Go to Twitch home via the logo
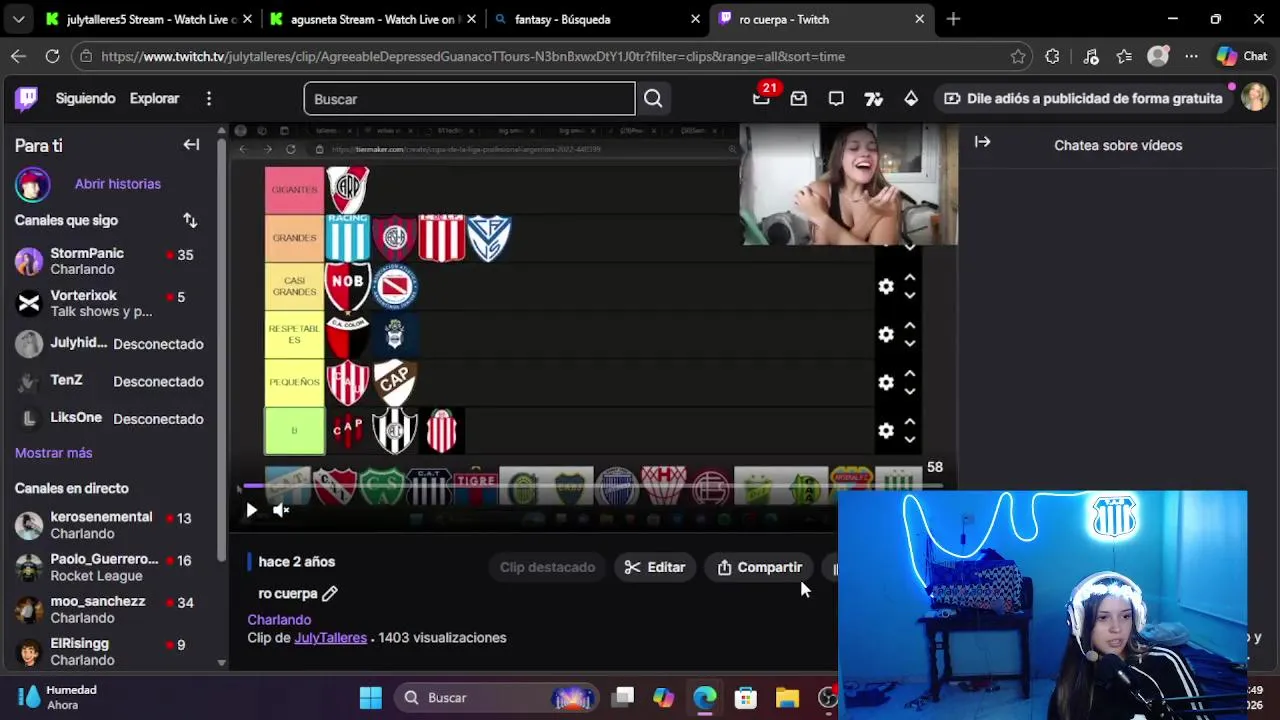 coord(26,98)
